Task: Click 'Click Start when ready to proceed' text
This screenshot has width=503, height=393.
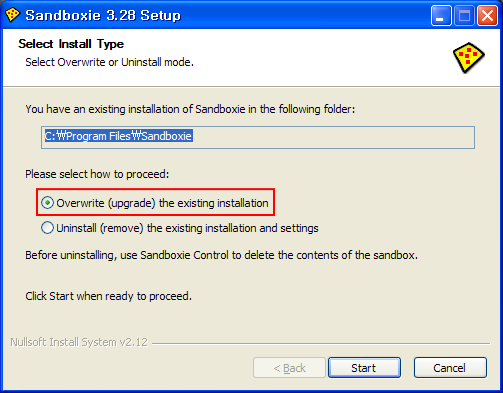Action: pyautogui.click(x=109, y=296)
